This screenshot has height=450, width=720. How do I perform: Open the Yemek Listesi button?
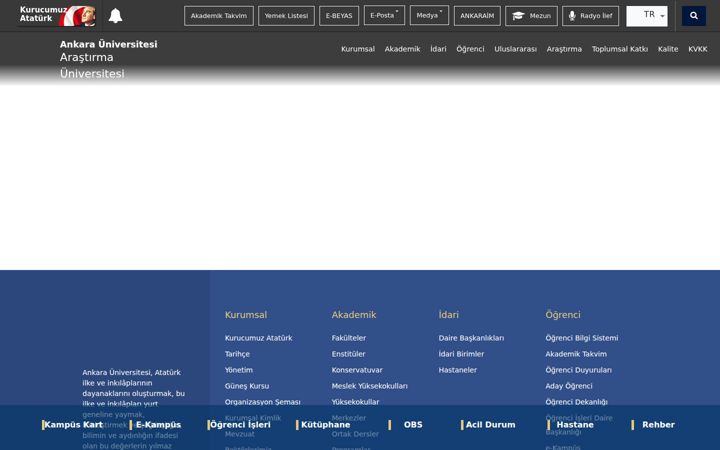point(286,16)
